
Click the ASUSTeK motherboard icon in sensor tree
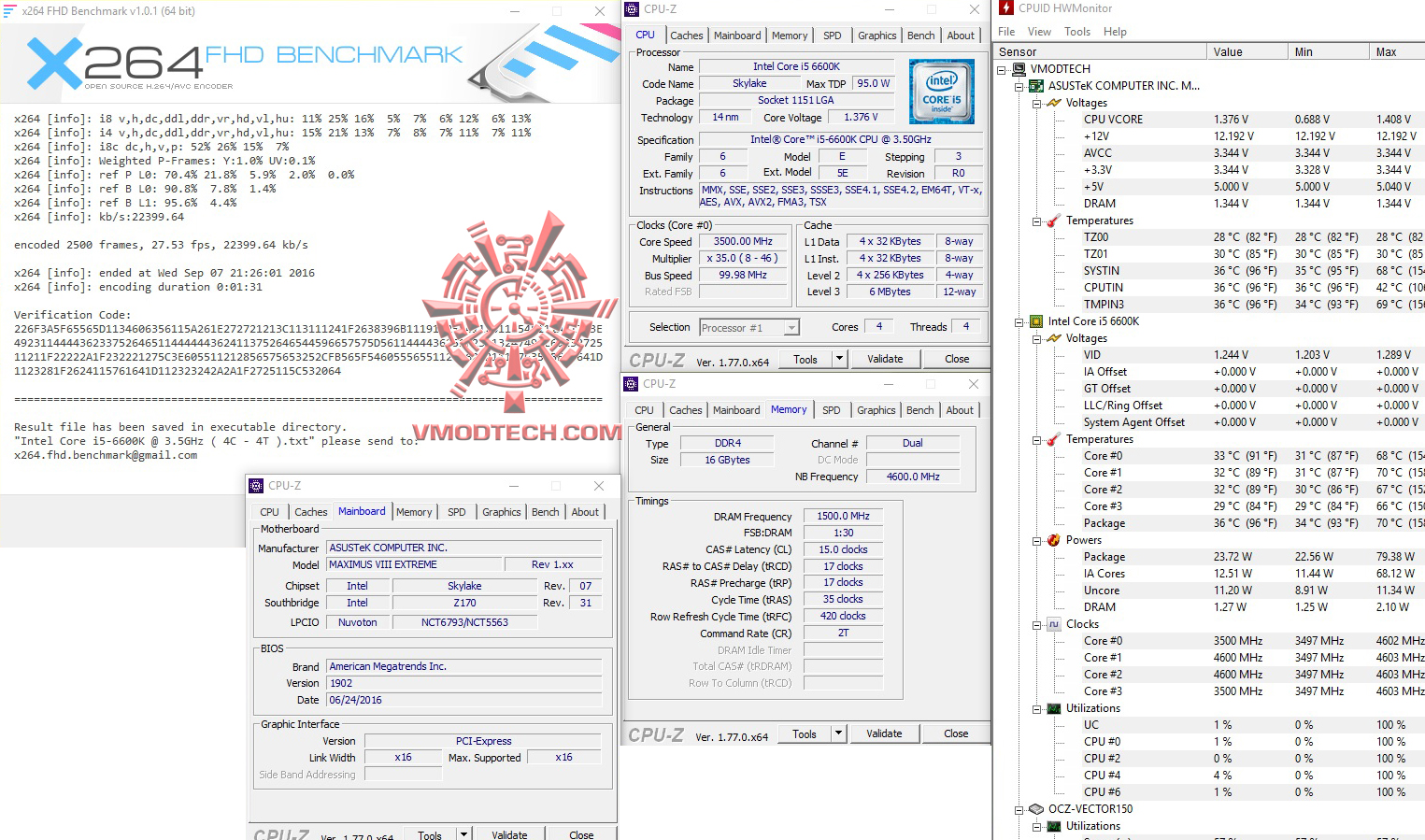pyautogui.click(x=1035, y=85)
